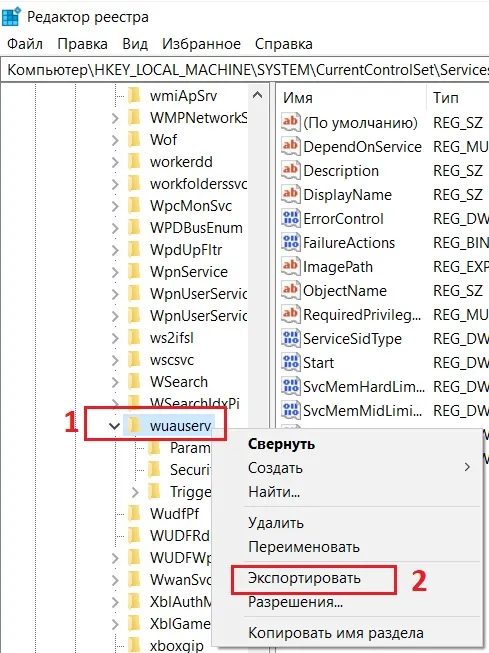The height and width of the screenshot is (653, 489).
Task: Expand the WpcMonSvc key
Action: [115, 206]
